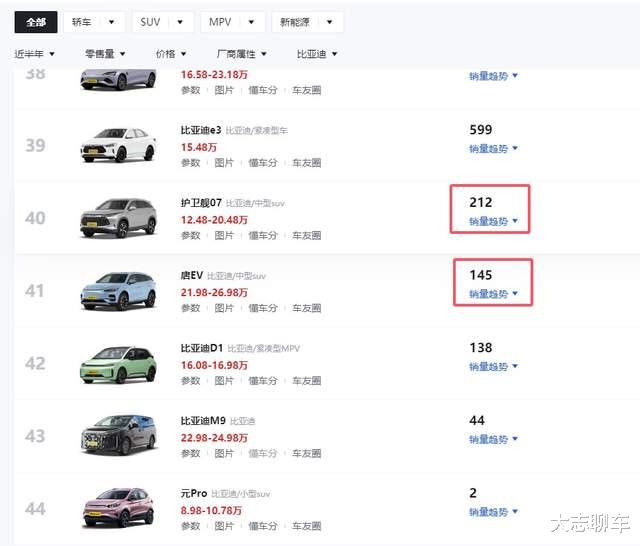Open the 轿车 dropdown filter
Screen dimensions: 640x546
coord(94,22)
